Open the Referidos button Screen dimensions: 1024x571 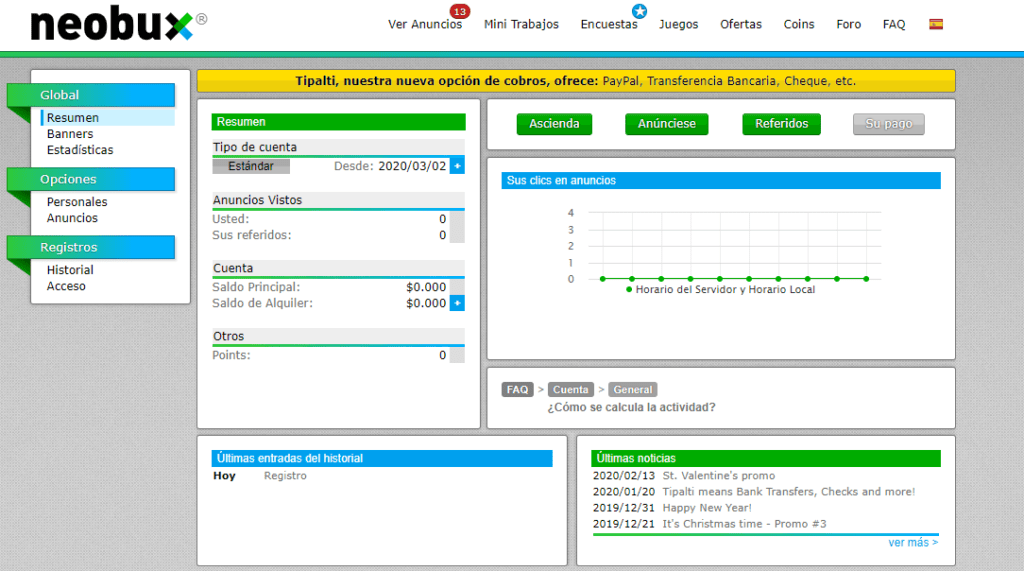pyautogui.click(x=781, y=124)
